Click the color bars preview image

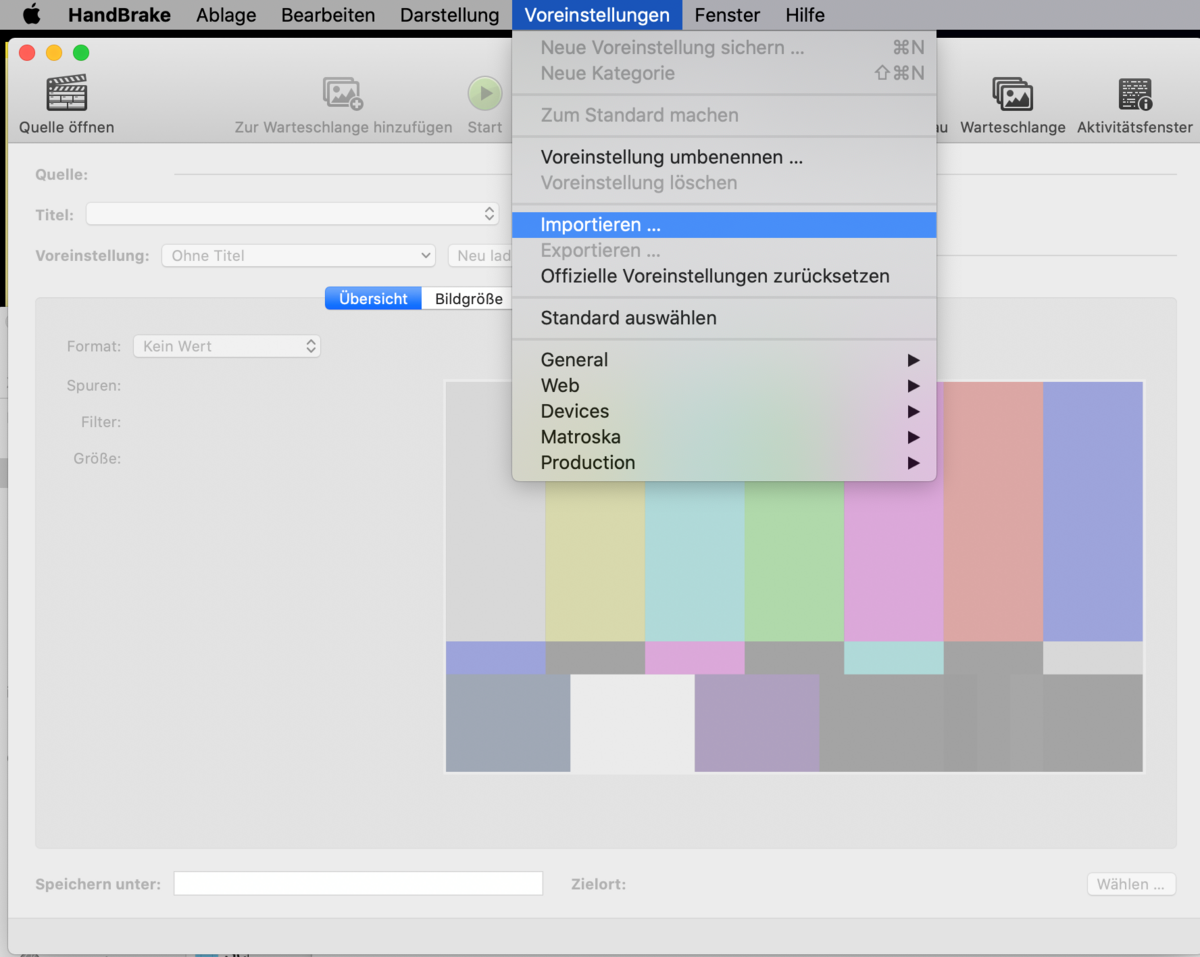pos(794,577)
